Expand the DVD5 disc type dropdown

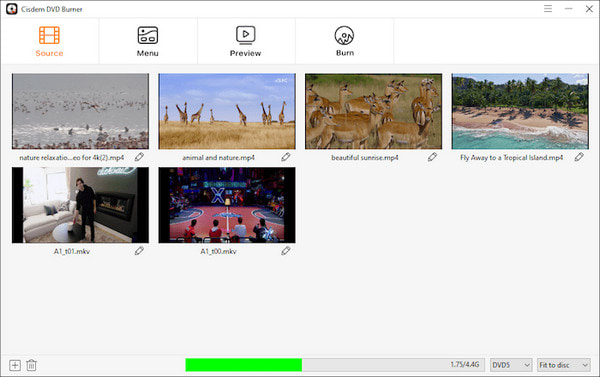tap(511, 365)
